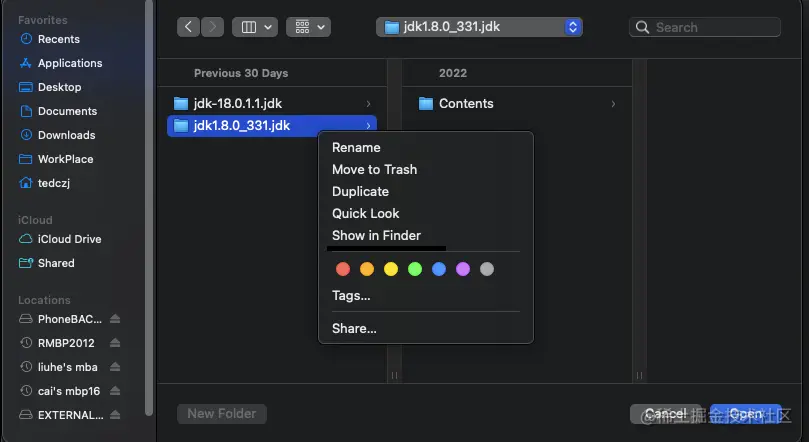Click the Search field

(x=705, y=27)
